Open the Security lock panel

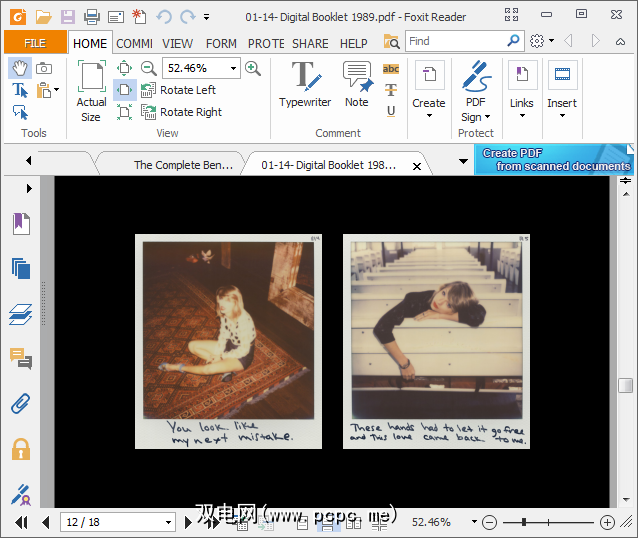21,449
